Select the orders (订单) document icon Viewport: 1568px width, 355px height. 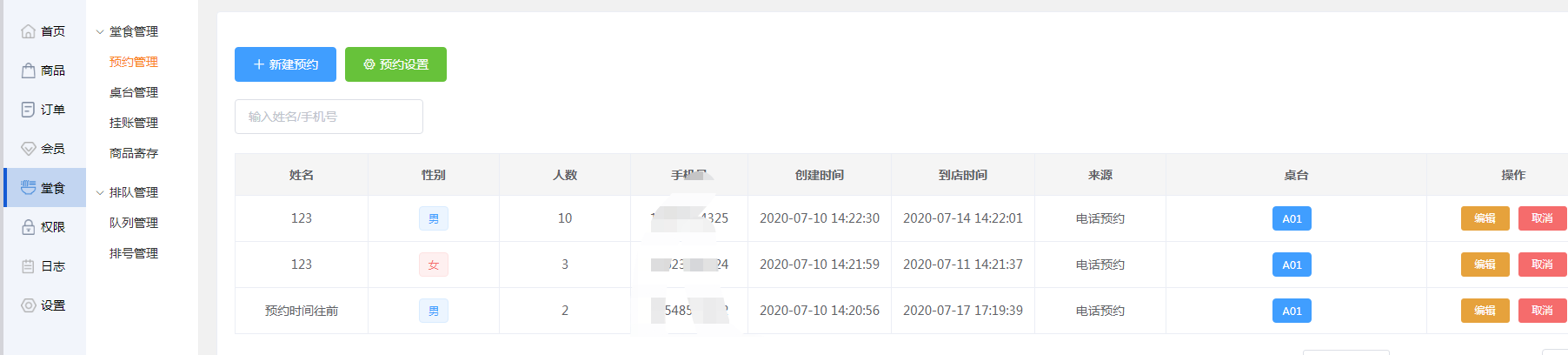[x=29, y=110]
